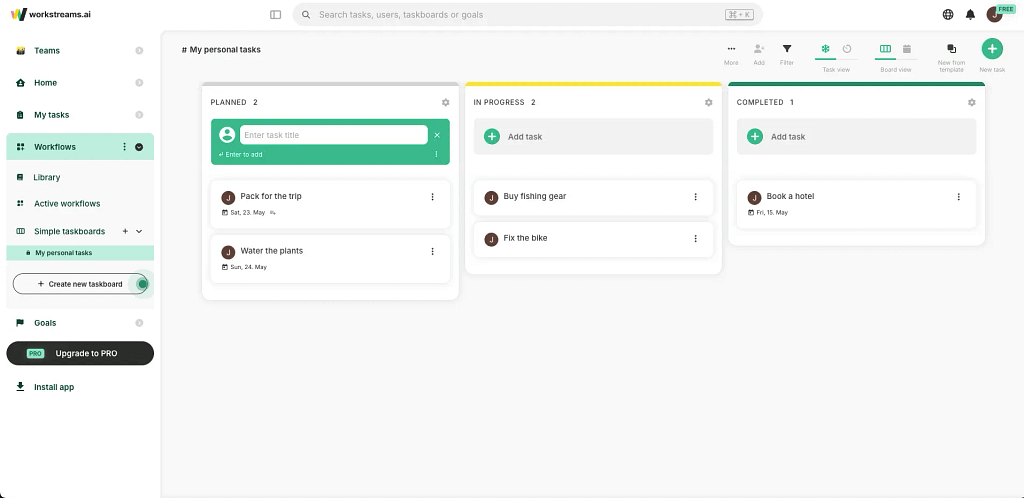Image resolution: width=1024 pixels, height=498 pixels.
Task: Open the Book a hotel card
Action: pyautogui.click(x=856, y=204)
